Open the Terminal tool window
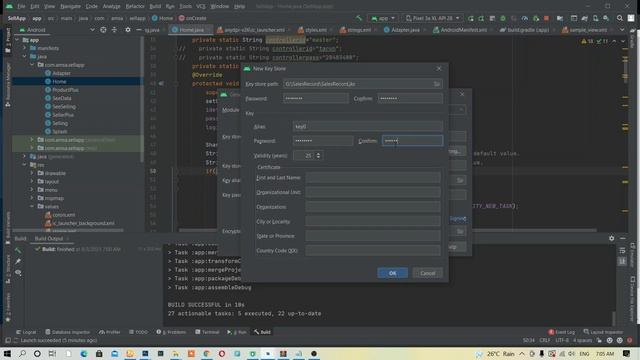The image size is (640, 360). click(207, 332)
